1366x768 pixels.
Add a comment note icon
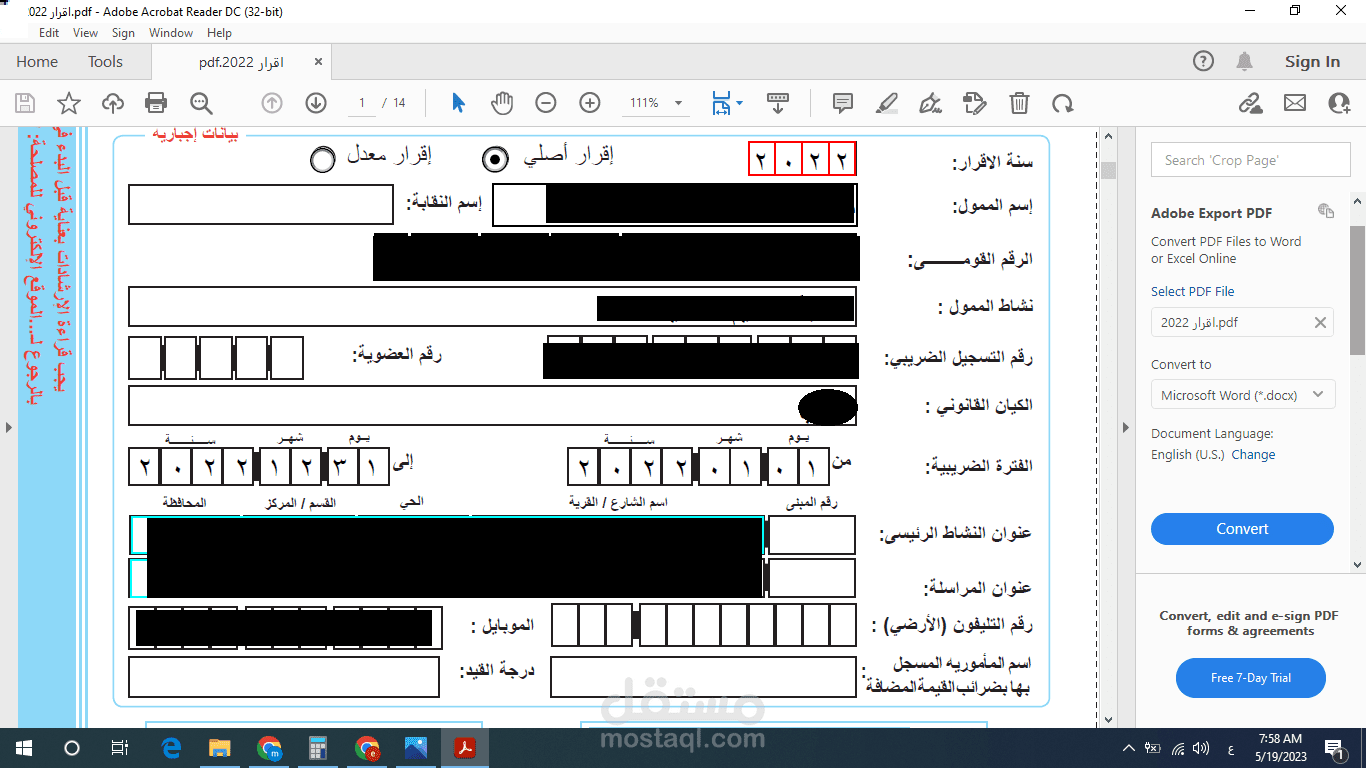pyautogui.click(x=843, y=103)
